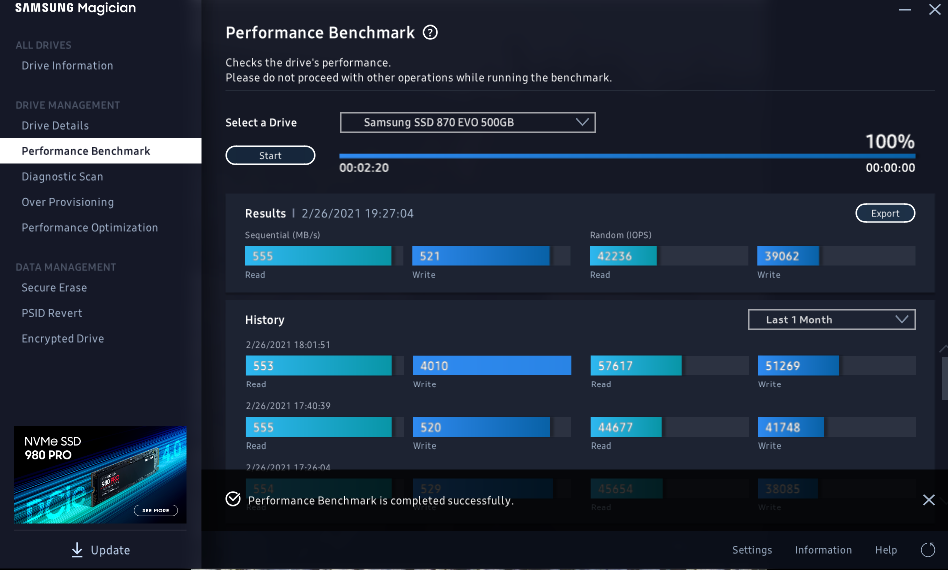Minimize the Samsung Magician window
Image resolution: width=948 pixels, height=570 pixels.
coord(906,9)
